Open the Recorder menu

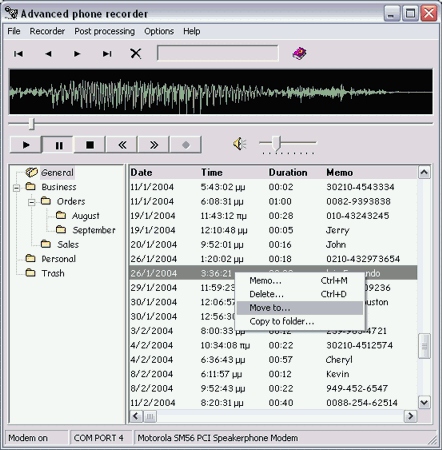47,31
